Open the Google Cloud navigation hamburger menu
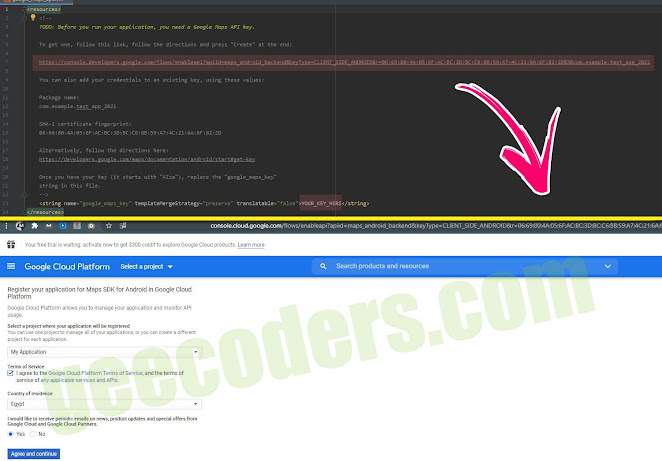The image size is (662, 461). point(12,267)
